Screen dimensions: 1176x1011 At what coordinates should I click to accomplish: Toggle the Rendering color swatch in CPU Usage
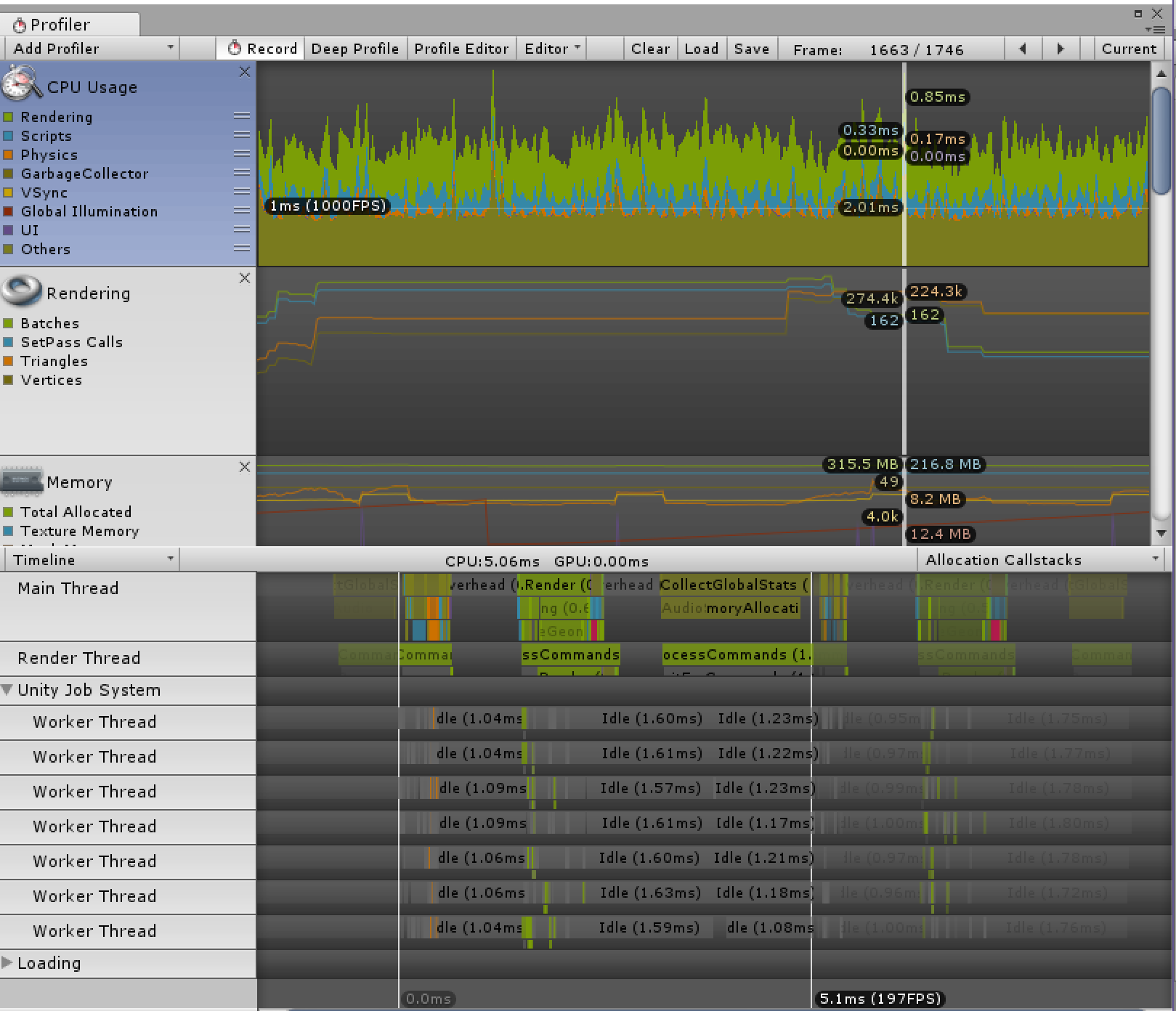[x=9, y=117]
